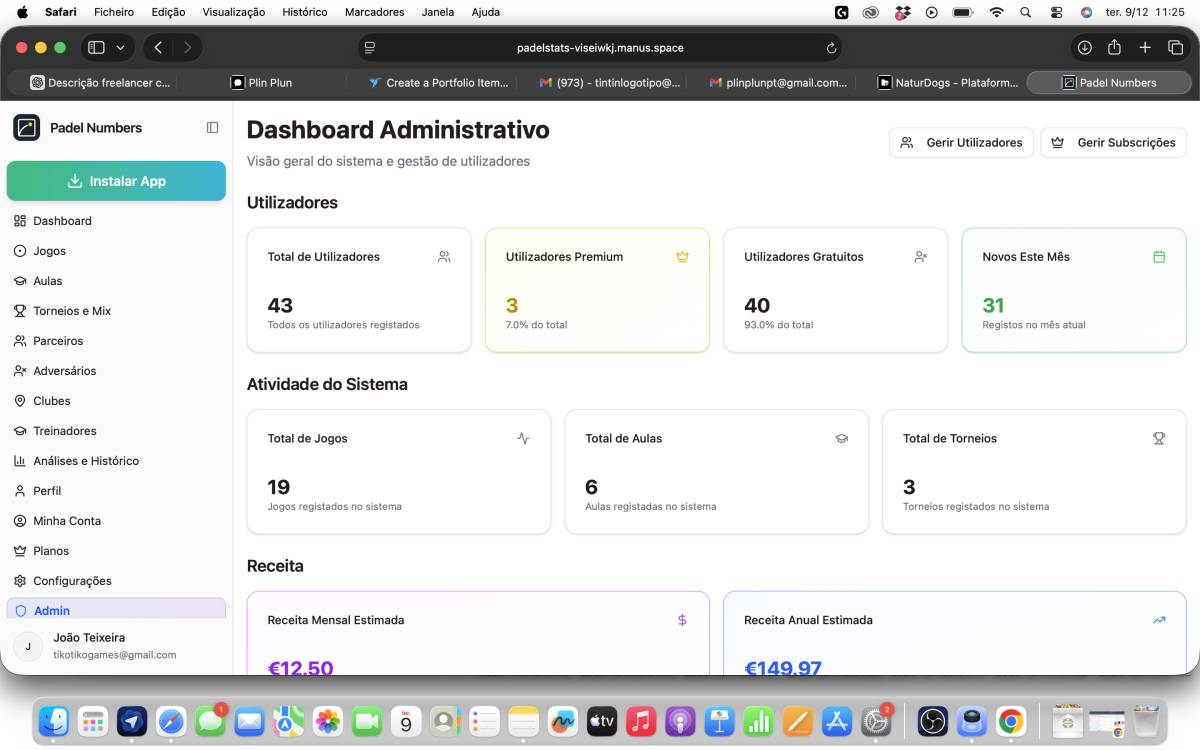Click the €149.97 annual revenue value

point(783,668)
